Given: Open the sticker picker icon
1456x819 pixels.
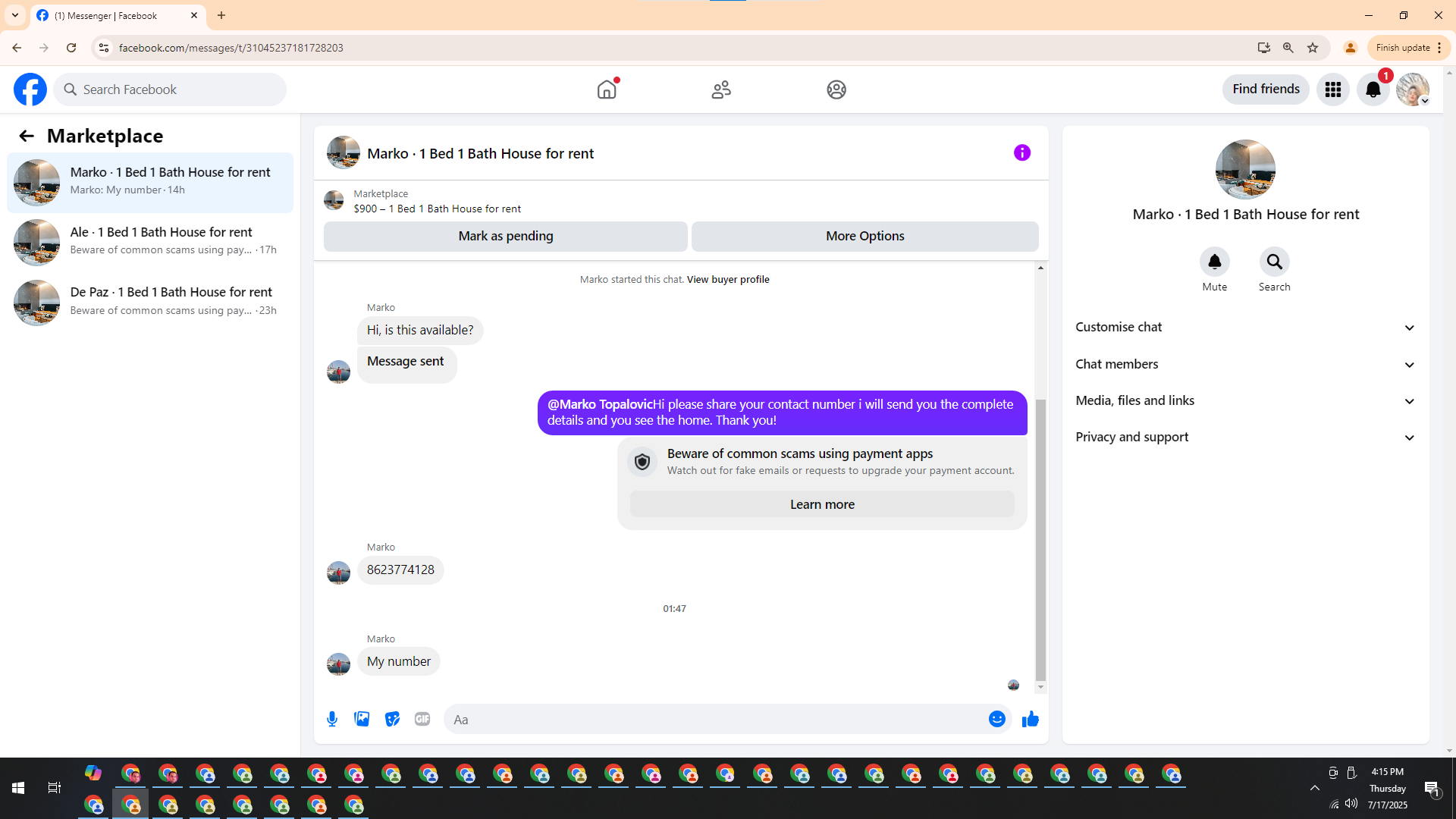Looking at the screenshot, I should 392,719.
